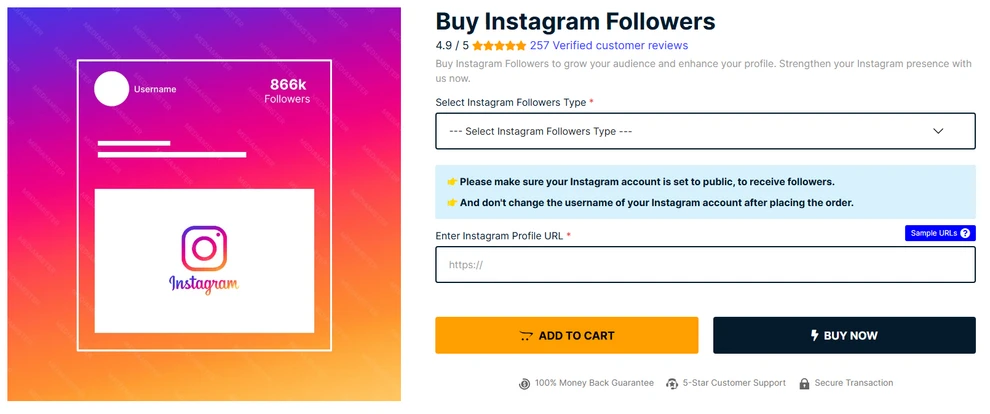
Task: Click the Secure Transaction padlock icon
Action: click(806, 383)
